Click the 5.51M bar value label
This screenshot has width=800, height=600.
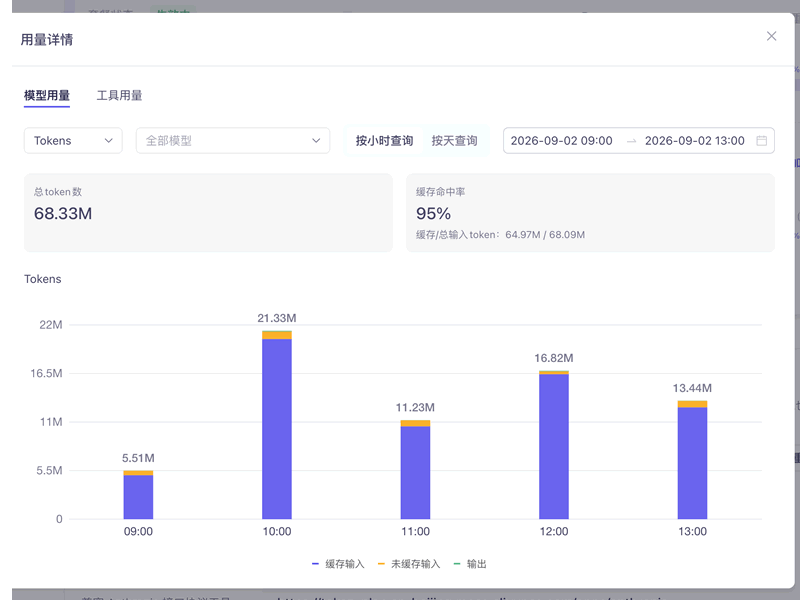(x=138, y=458)
